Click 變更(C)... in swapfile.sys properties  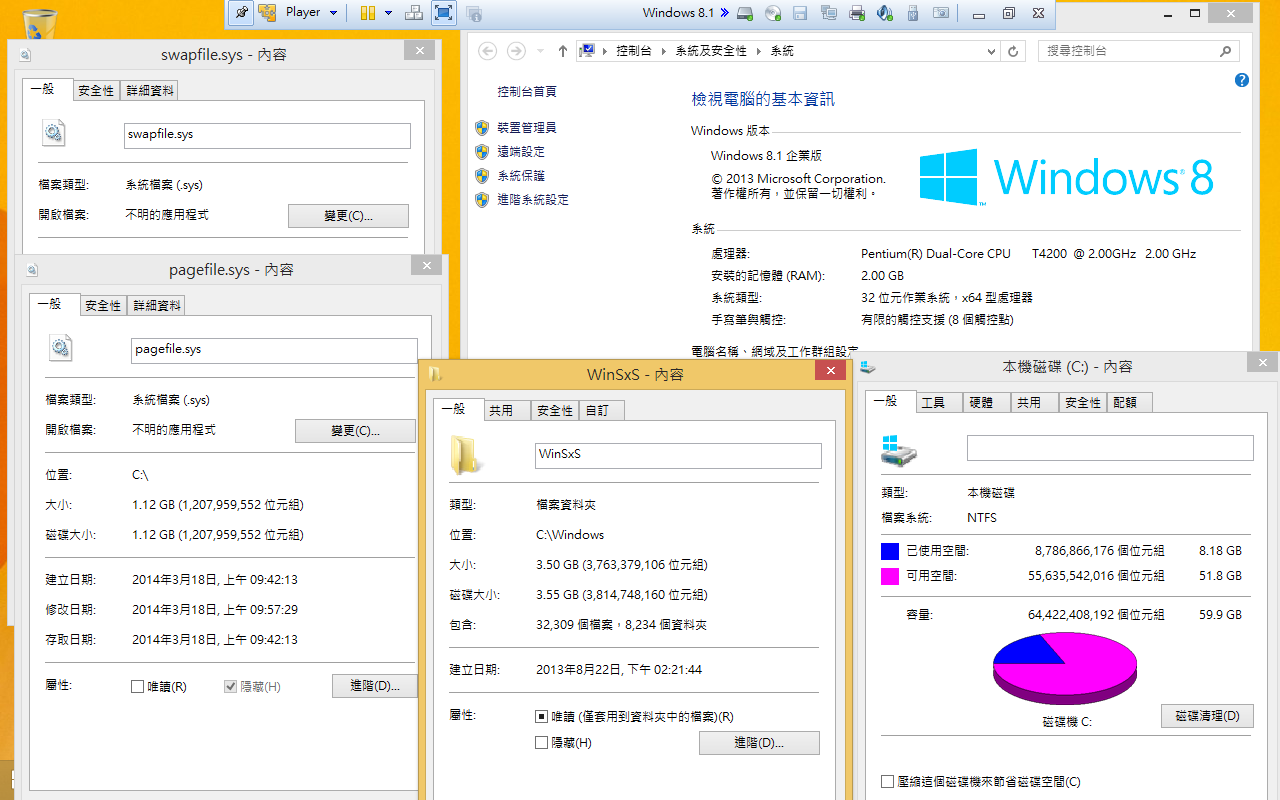[x=348, y=216]
